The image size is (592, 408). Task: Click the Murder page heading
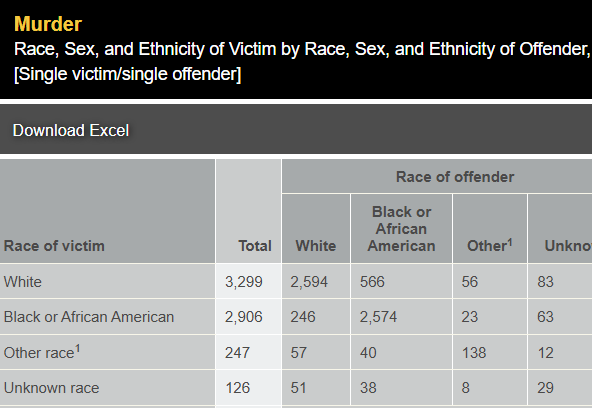point(48,24)
